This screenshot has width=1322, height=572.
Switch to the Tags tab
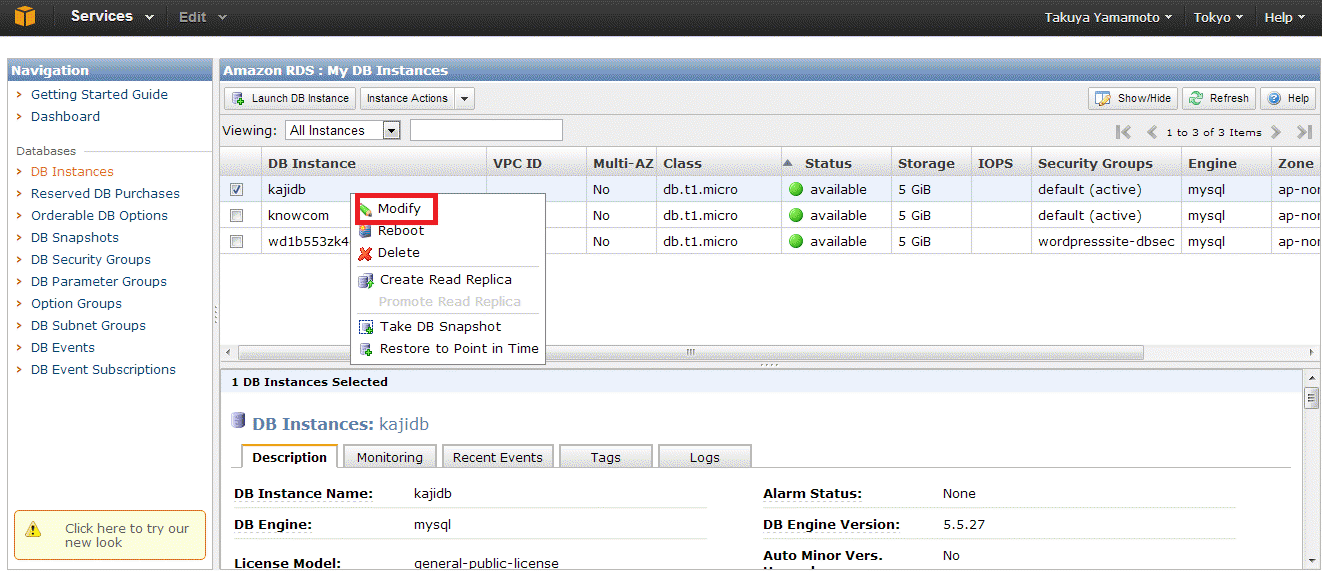606,457
